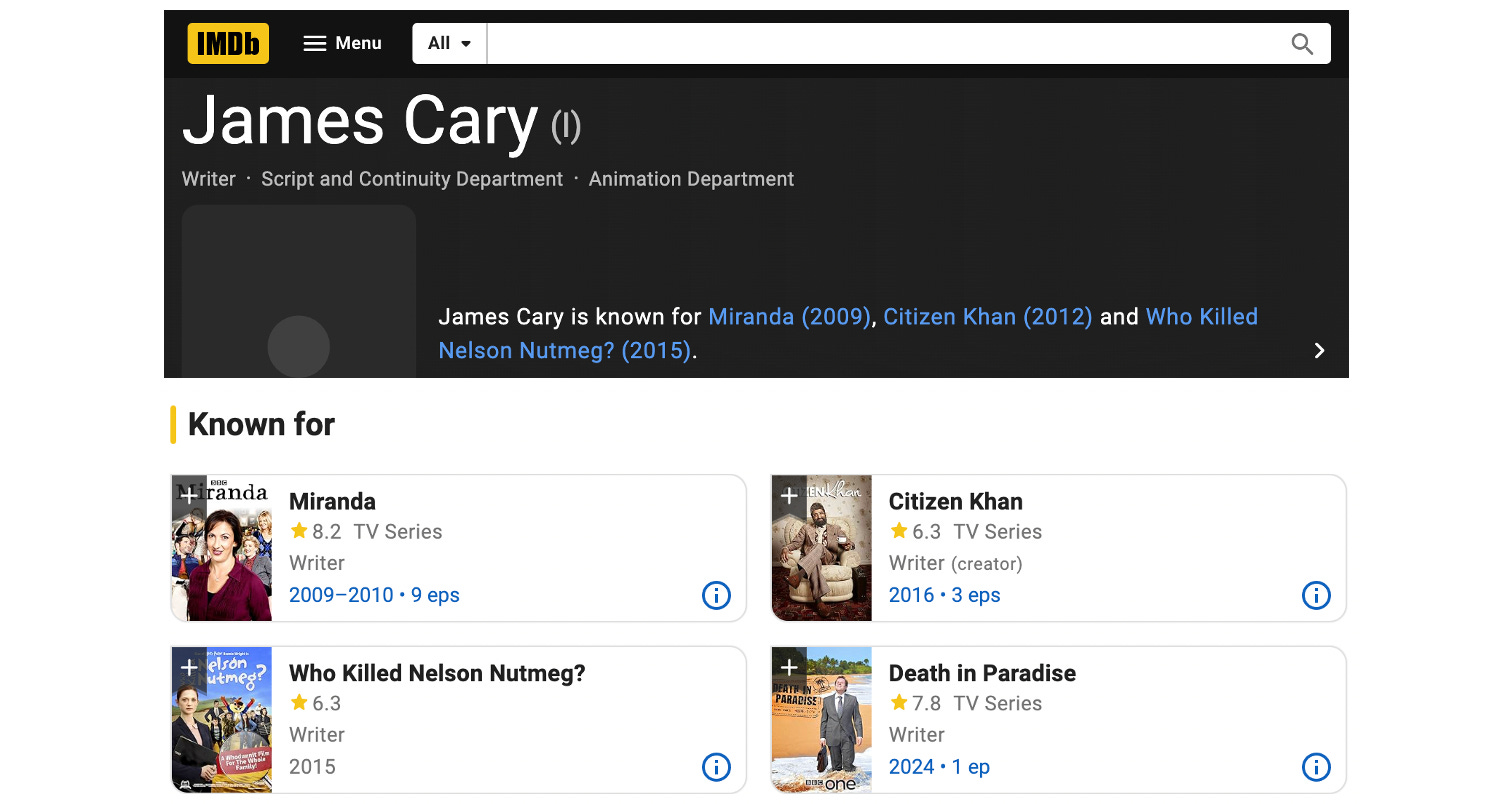Viewport: 1506px width, 804px height.
Task: Click the Writer profession under James Cary
Action: coord(208,179)
